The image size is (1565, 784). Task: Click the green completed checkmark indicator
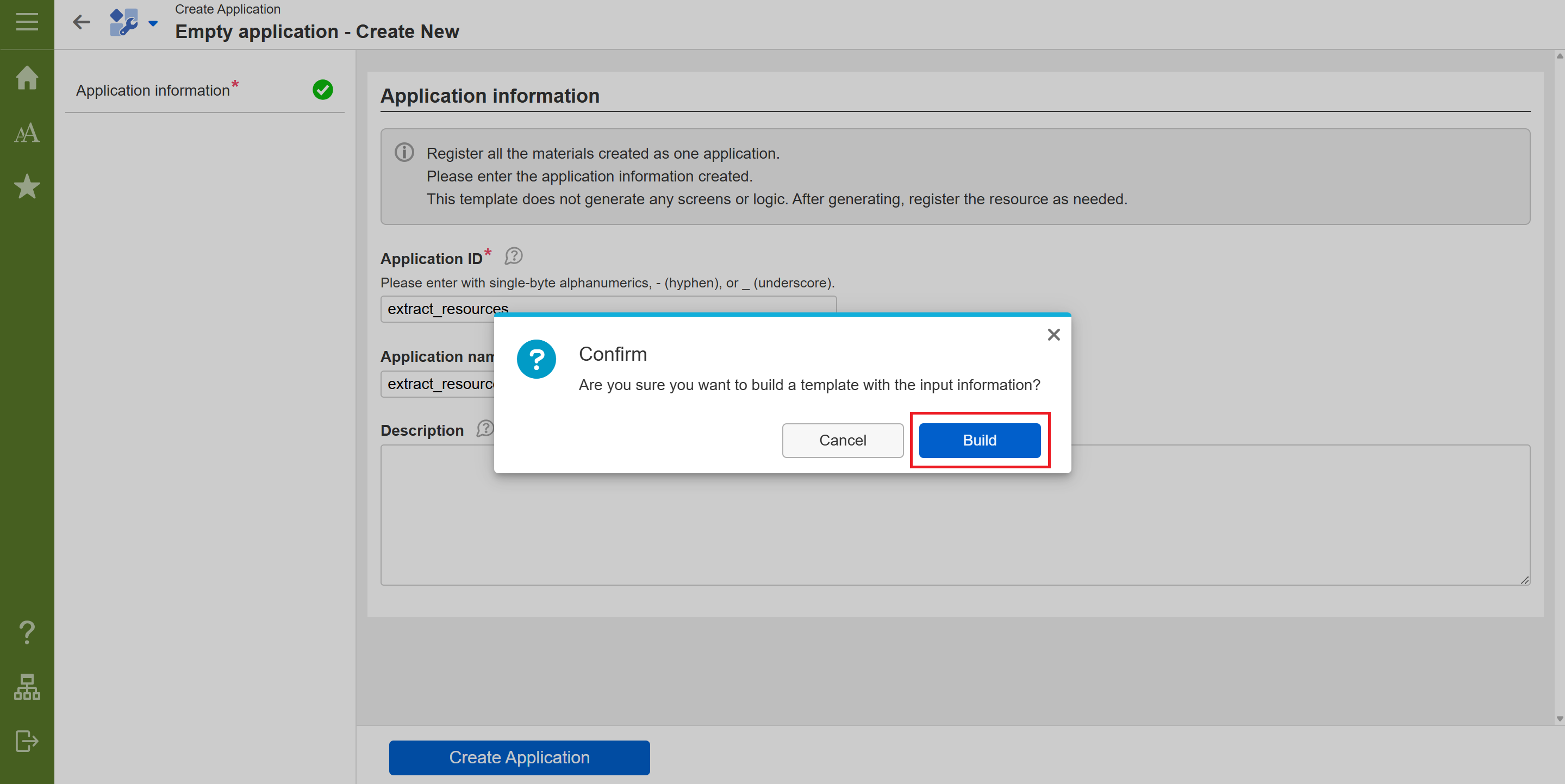322,90
